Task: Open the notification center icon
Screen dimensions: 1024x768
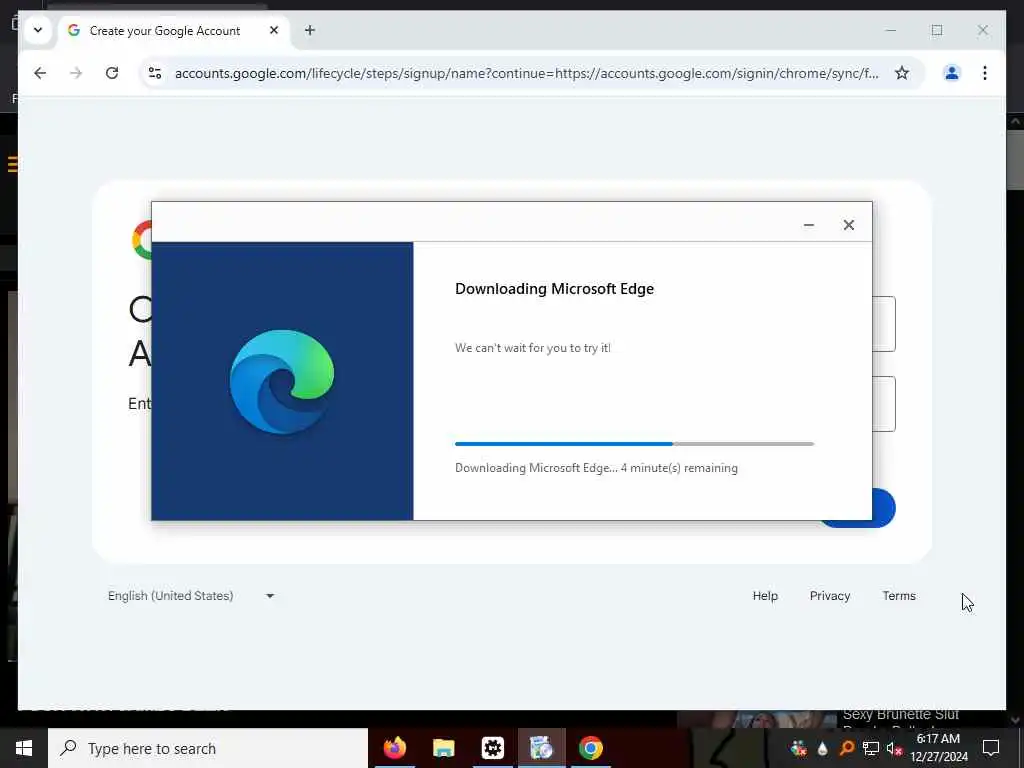Action: click(991, 748)
